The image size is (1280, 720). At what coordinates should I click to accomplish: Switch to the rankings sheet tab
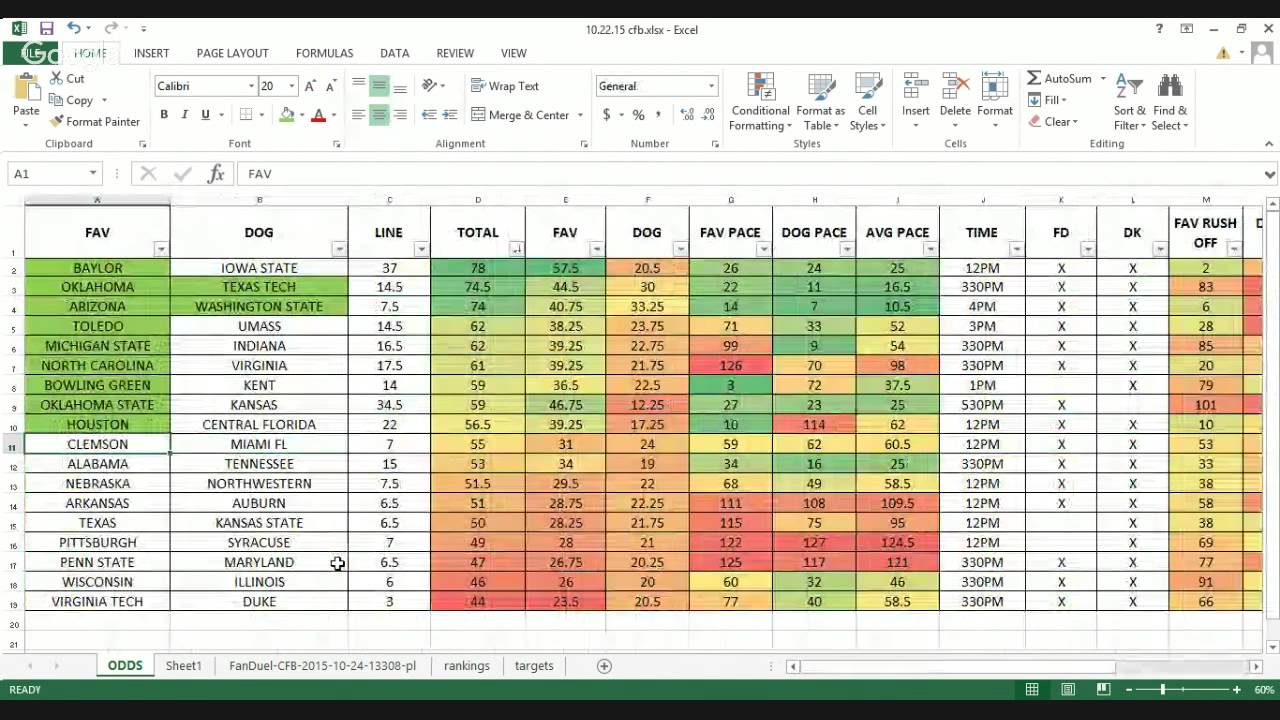click(467, 666)
